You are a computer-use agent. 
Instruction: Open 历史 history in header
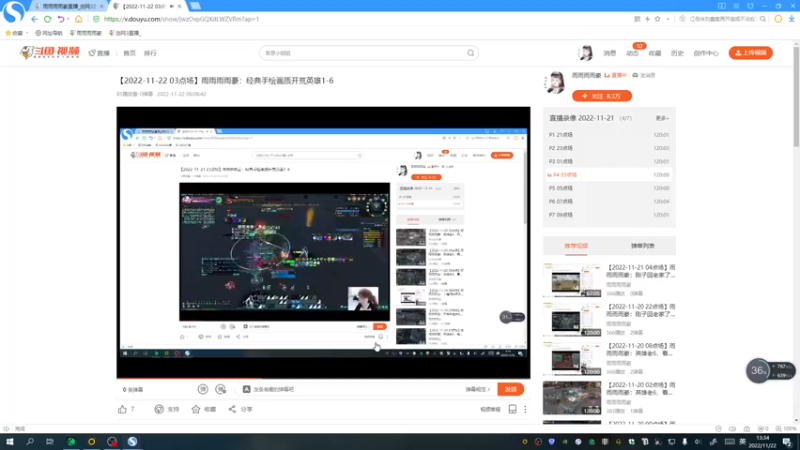pos(677,53)
